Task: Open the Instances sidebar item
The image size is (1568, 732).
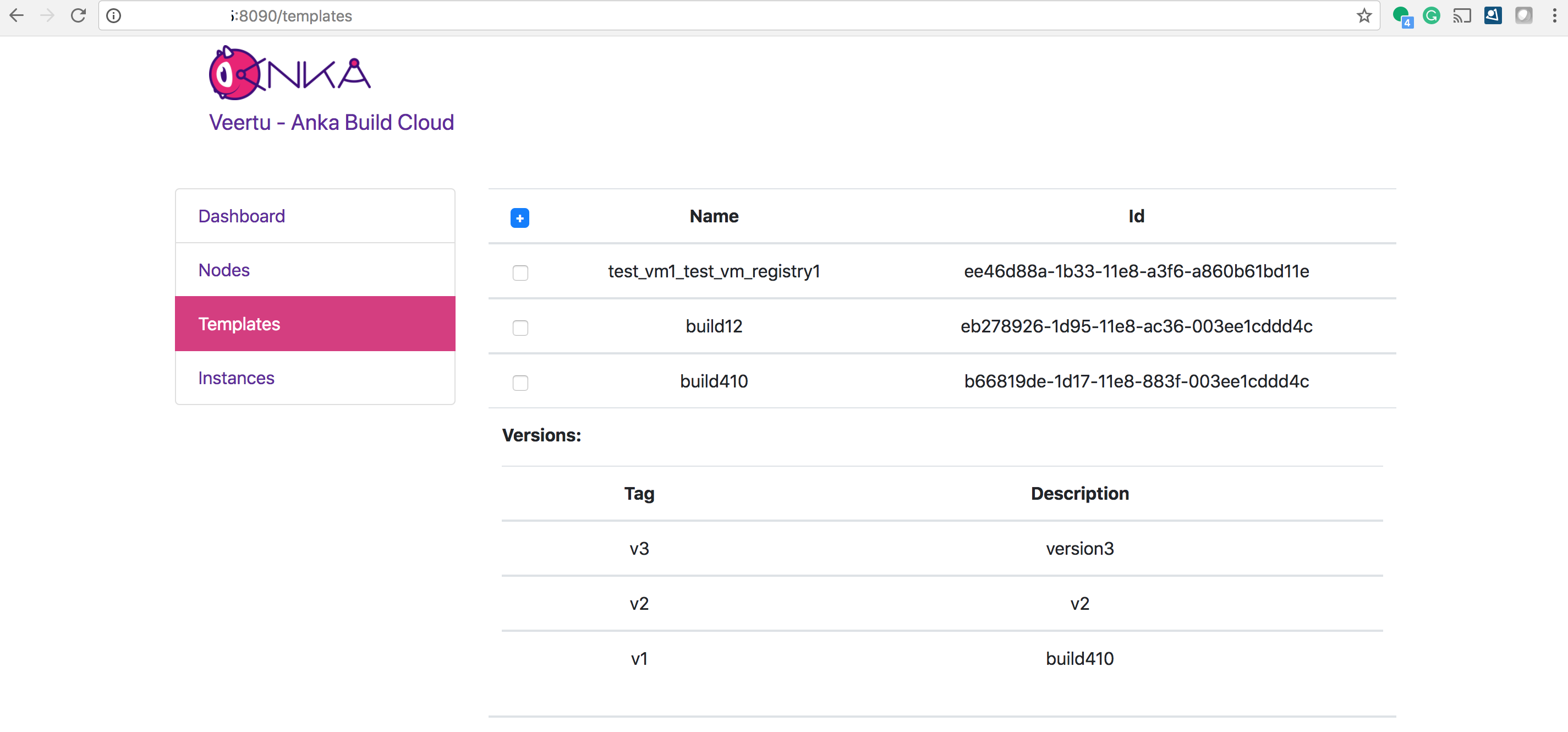Action: [x=236, y=378]
